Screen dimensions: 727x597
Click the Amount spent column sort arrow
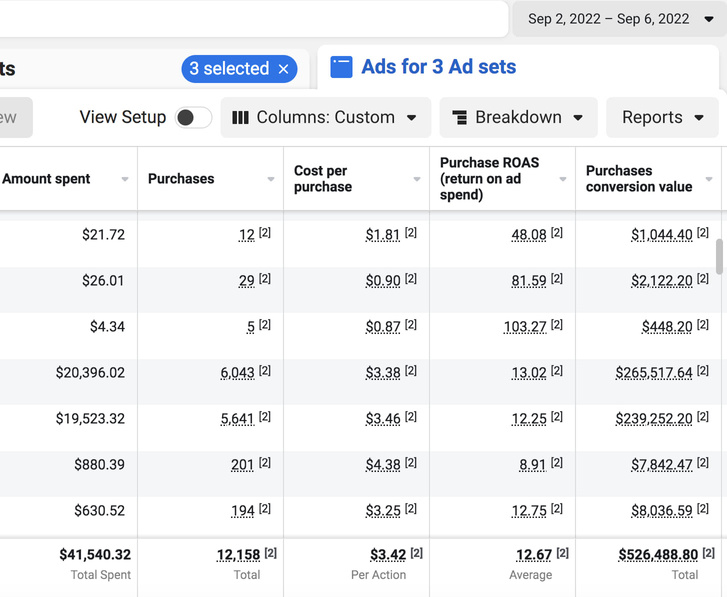pos(125,180)
